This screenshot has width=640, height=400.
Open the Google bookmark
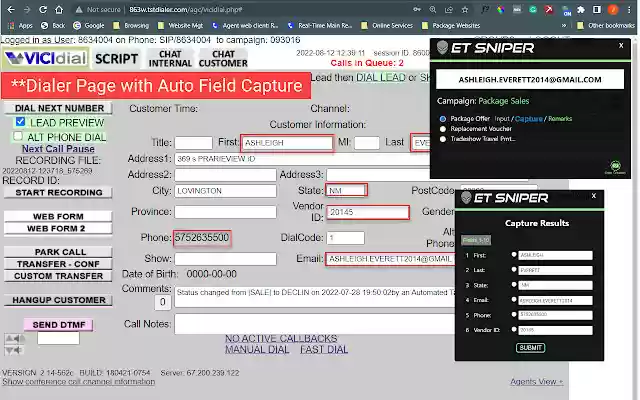89,25
